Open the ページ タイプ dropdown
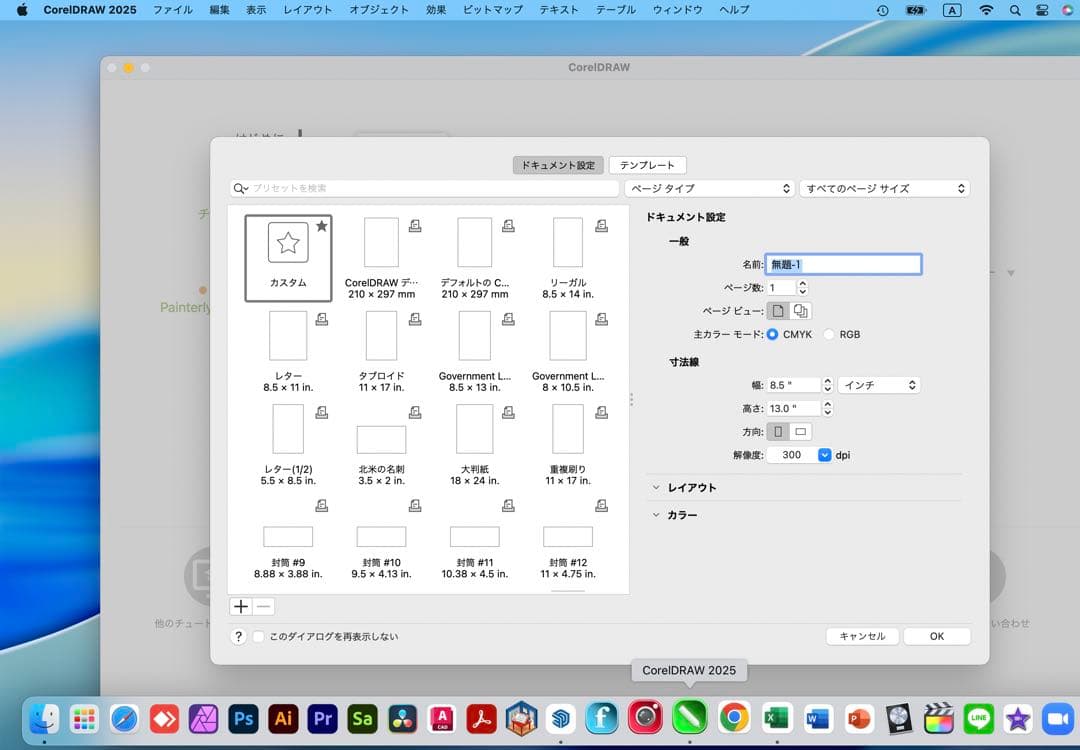Viewport: 1080px width, 750px height. (708, 188)
